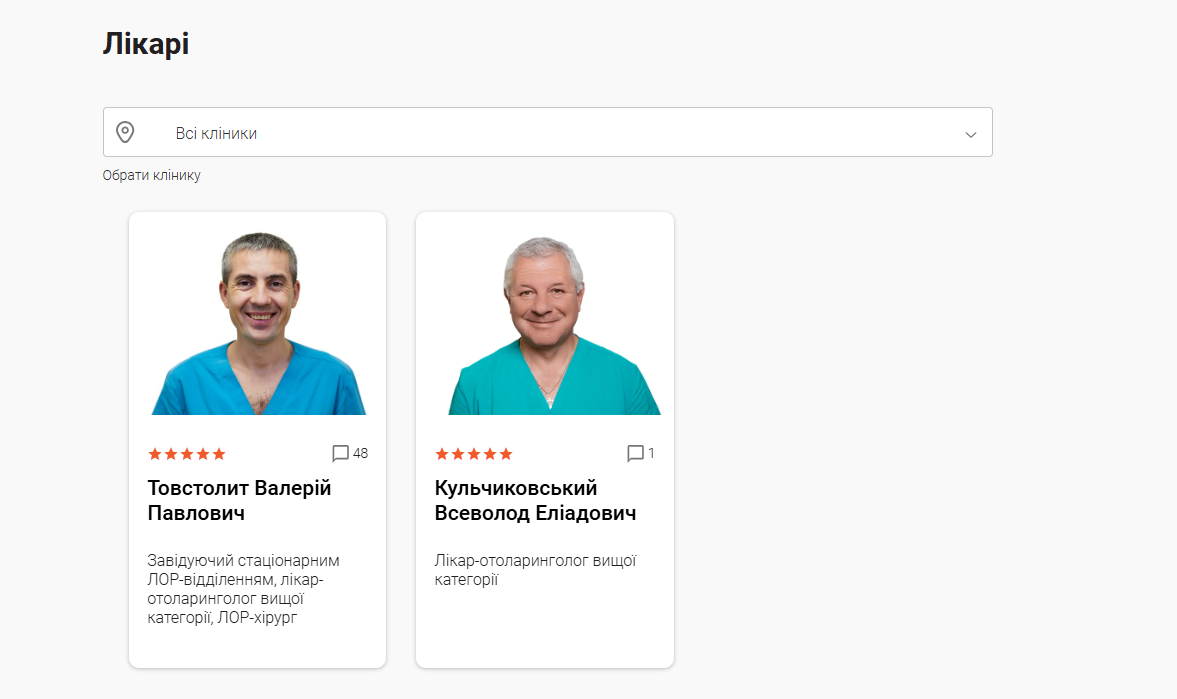Open the 'Всі клініки' clinic selector
Image resolution: width=1177 pixels, height=699 pixels.
pos(547,132)
